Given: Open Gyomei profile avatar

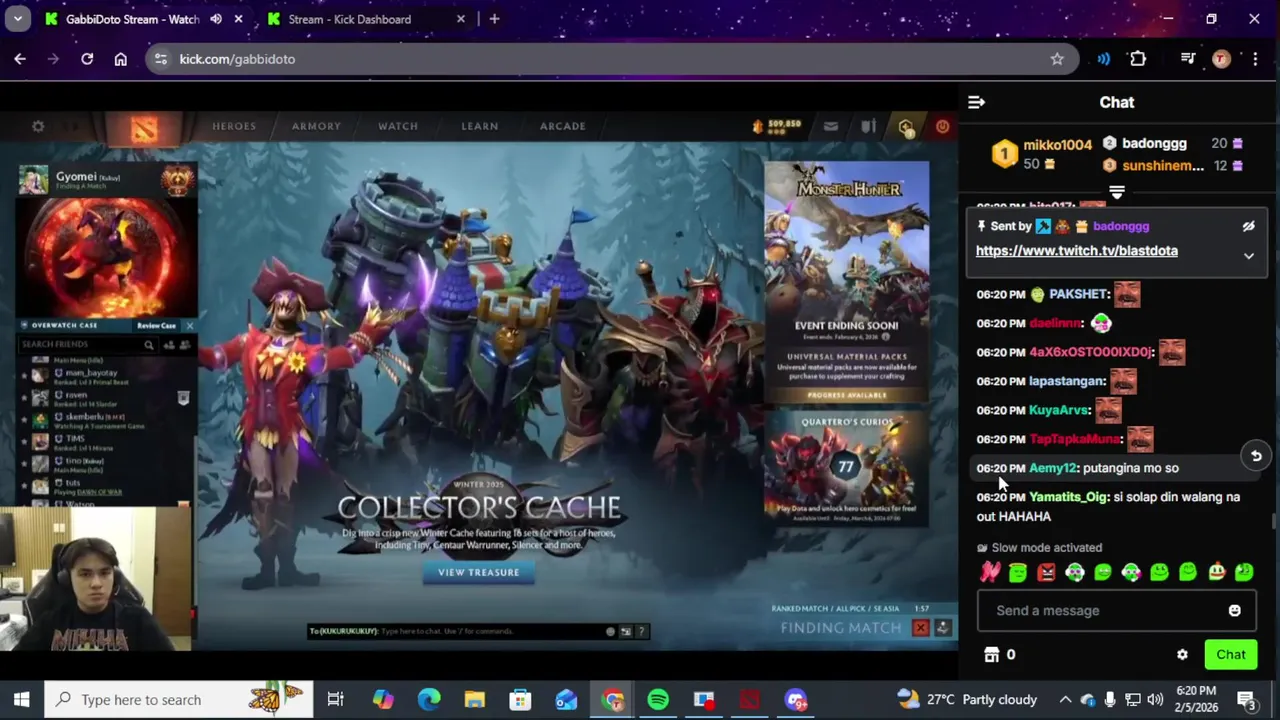Looking at the screenshot, I should (x=33, y=180).
